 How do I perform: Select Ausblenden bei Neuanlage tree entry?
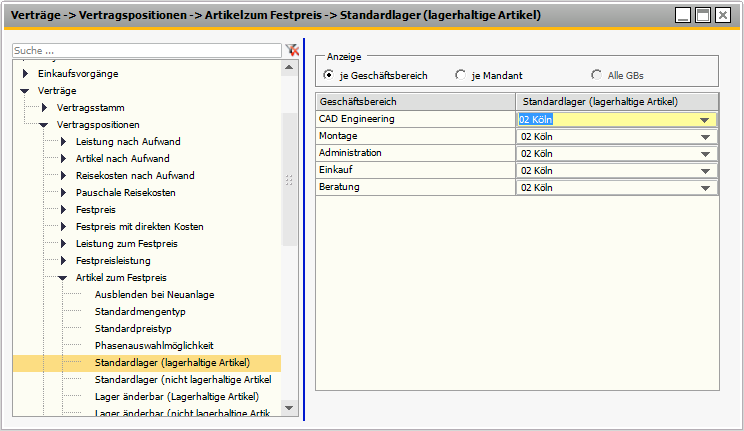point(154,294)
